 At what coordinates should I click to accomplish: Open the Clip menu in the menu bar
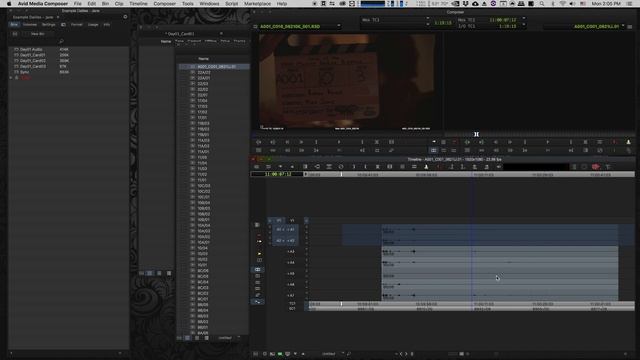pyautogui.click(x=119, y=4)
